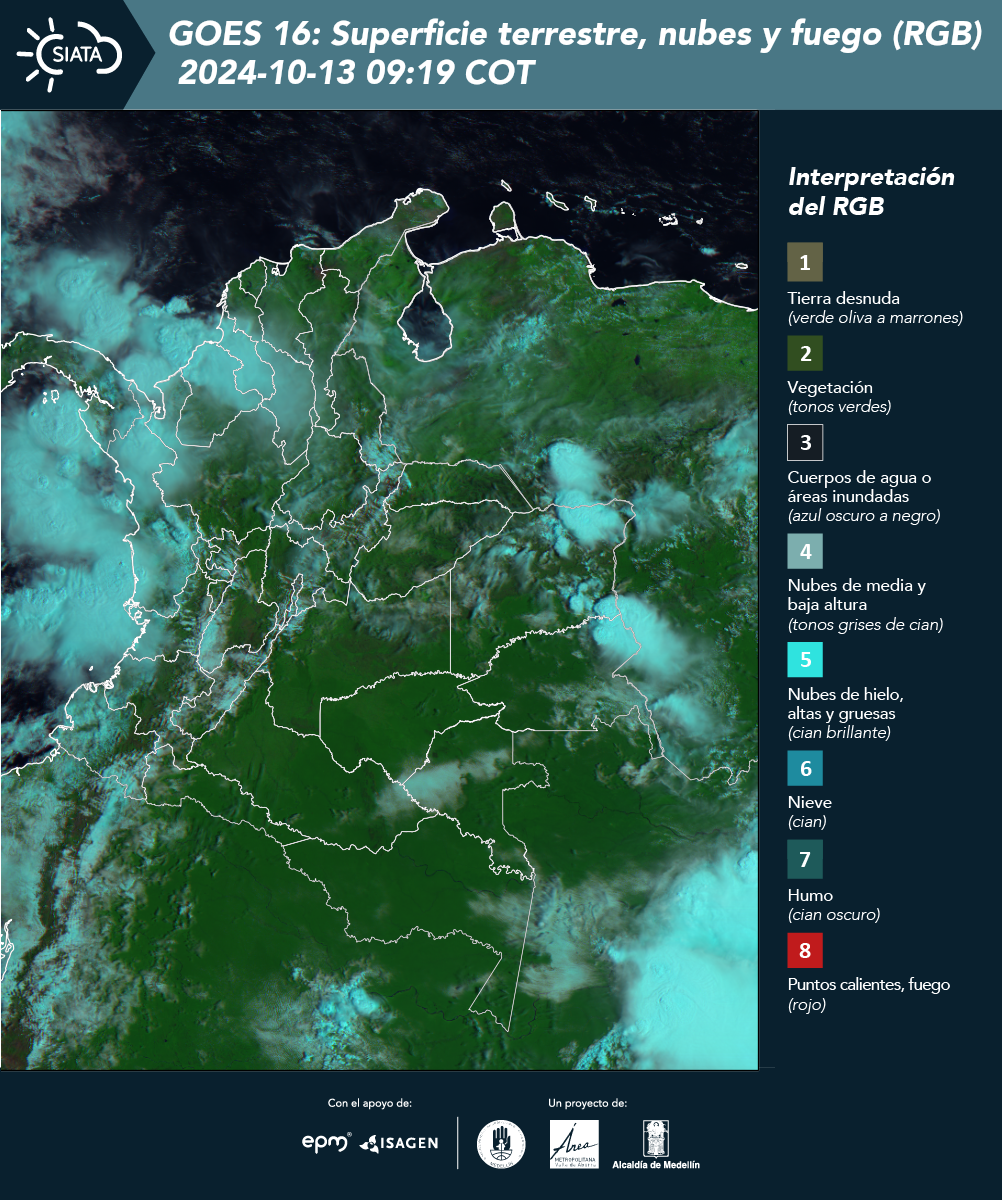Click the title "GOES 16: Superficie terrestre, nubes y fuego (RGB)"
The image size is (1002, 1200).
pyautogui.click(x=576, y=35)
